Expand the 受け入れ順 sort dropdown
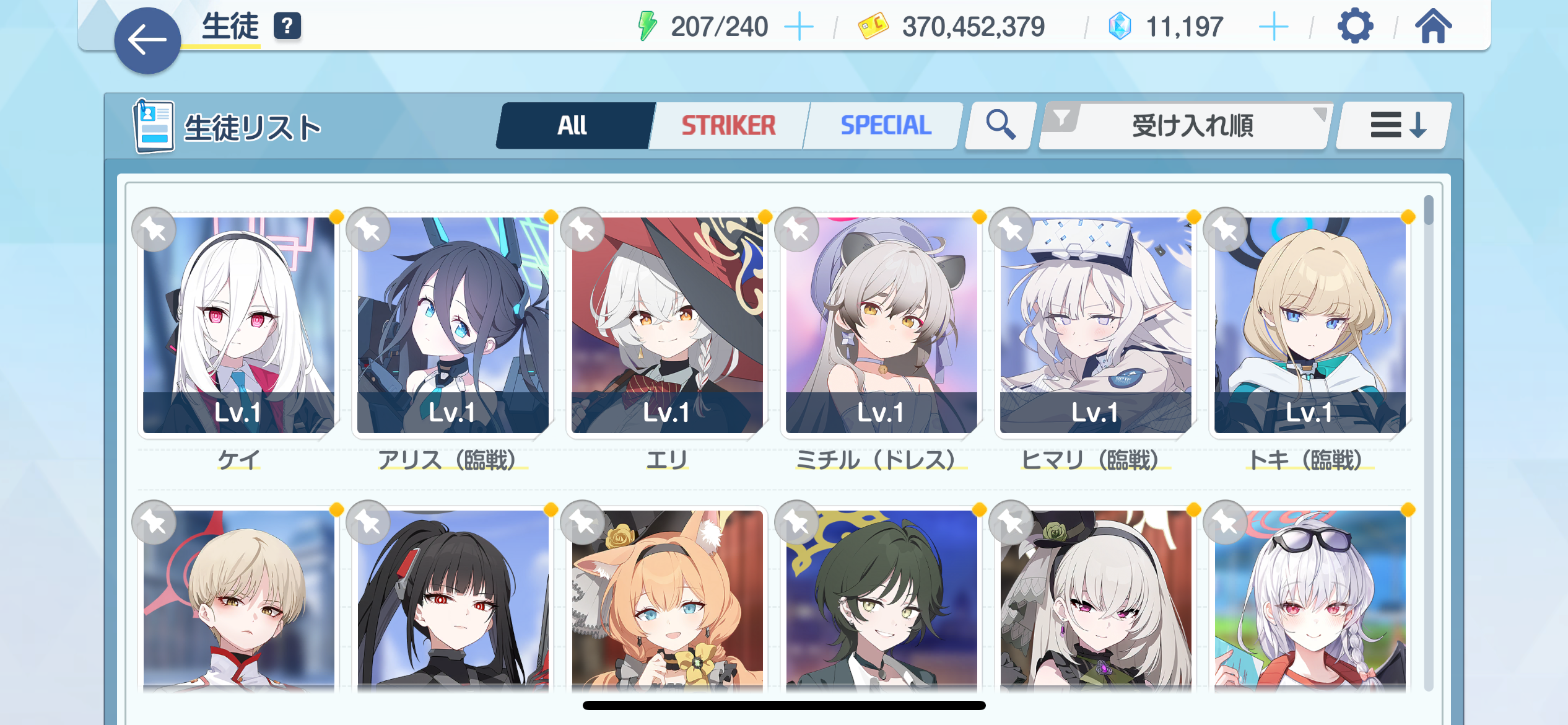Screen dimensions: 1568x725 [x=1184, y=126]
